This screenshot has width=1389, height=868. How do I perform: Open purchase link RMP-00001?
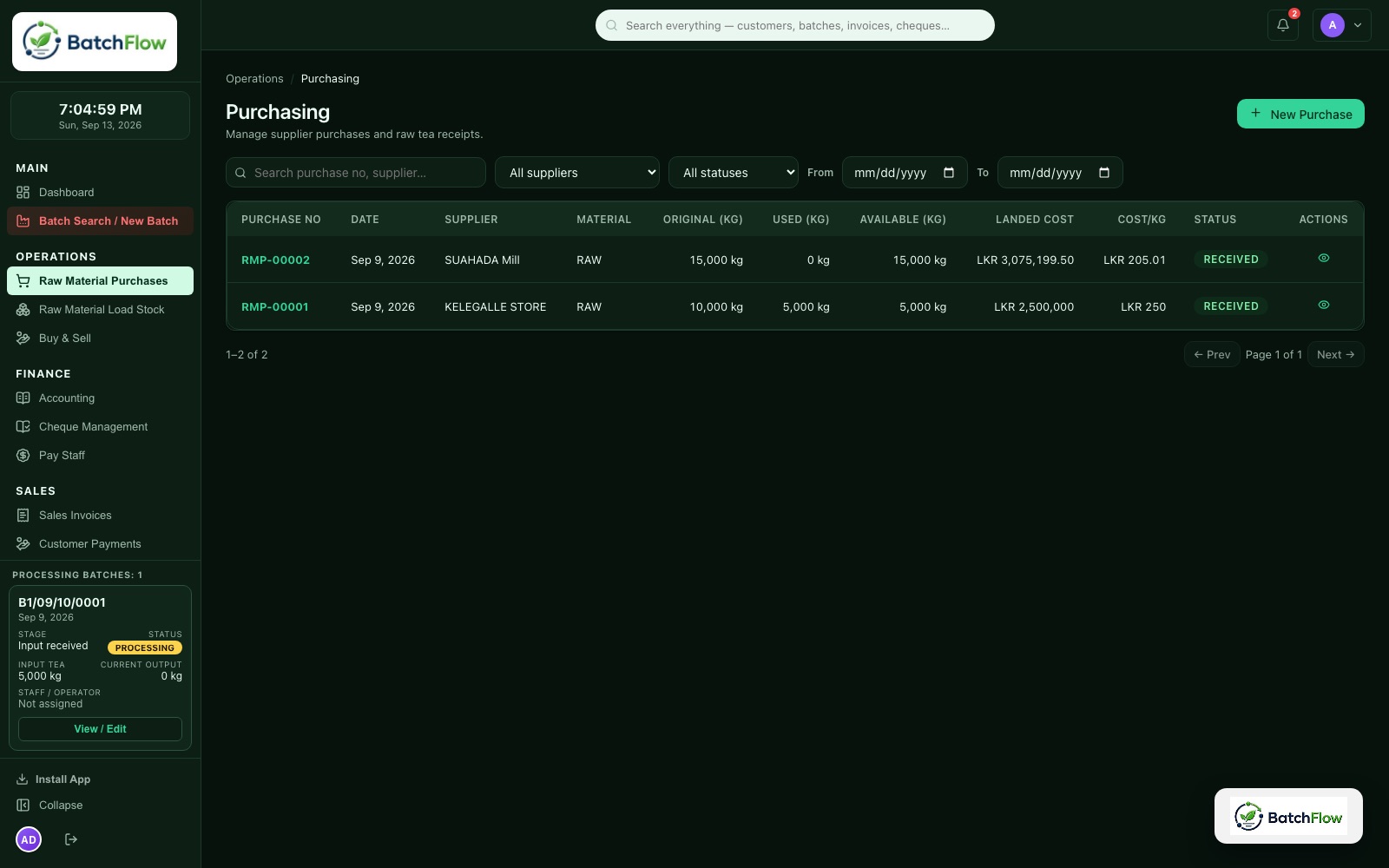tap(274, 306)
